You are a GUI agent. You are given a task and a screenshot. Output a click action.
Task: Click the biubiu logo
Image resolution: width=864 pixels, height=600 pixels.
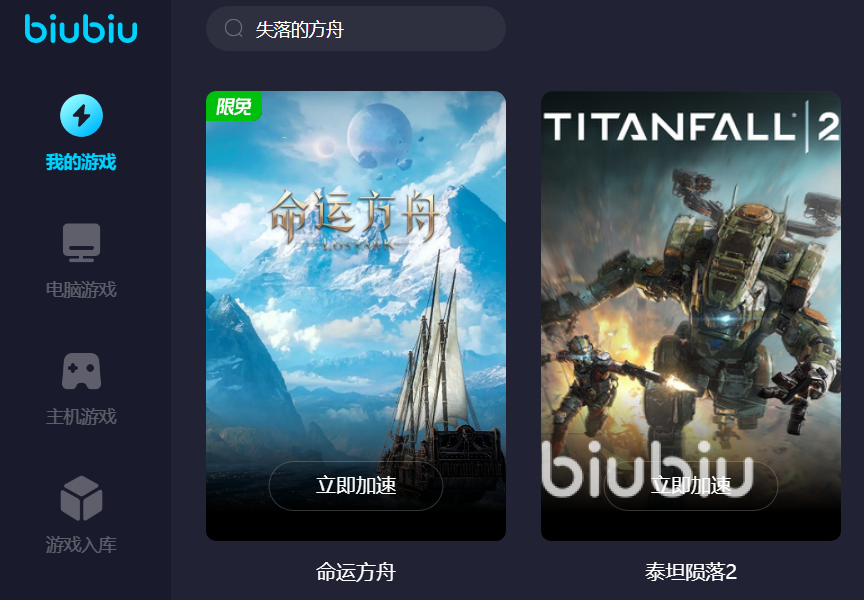[81, 29]
